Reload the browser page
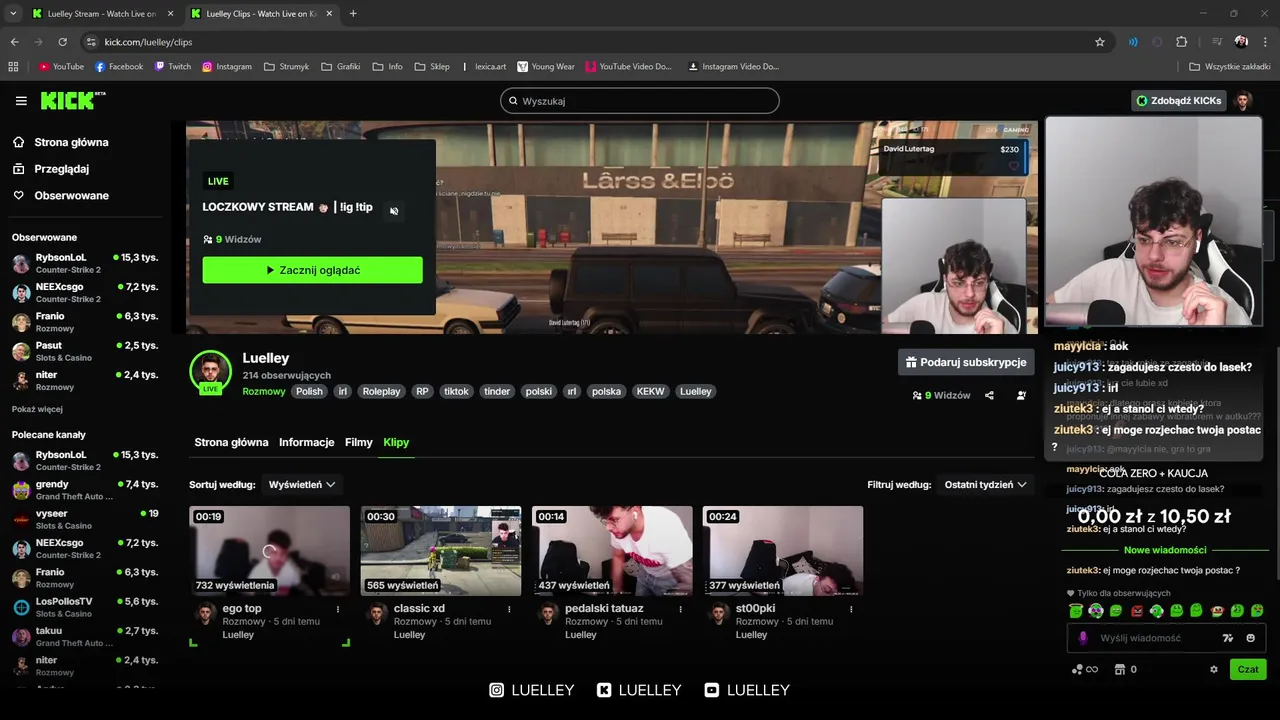 pos(62,42)
